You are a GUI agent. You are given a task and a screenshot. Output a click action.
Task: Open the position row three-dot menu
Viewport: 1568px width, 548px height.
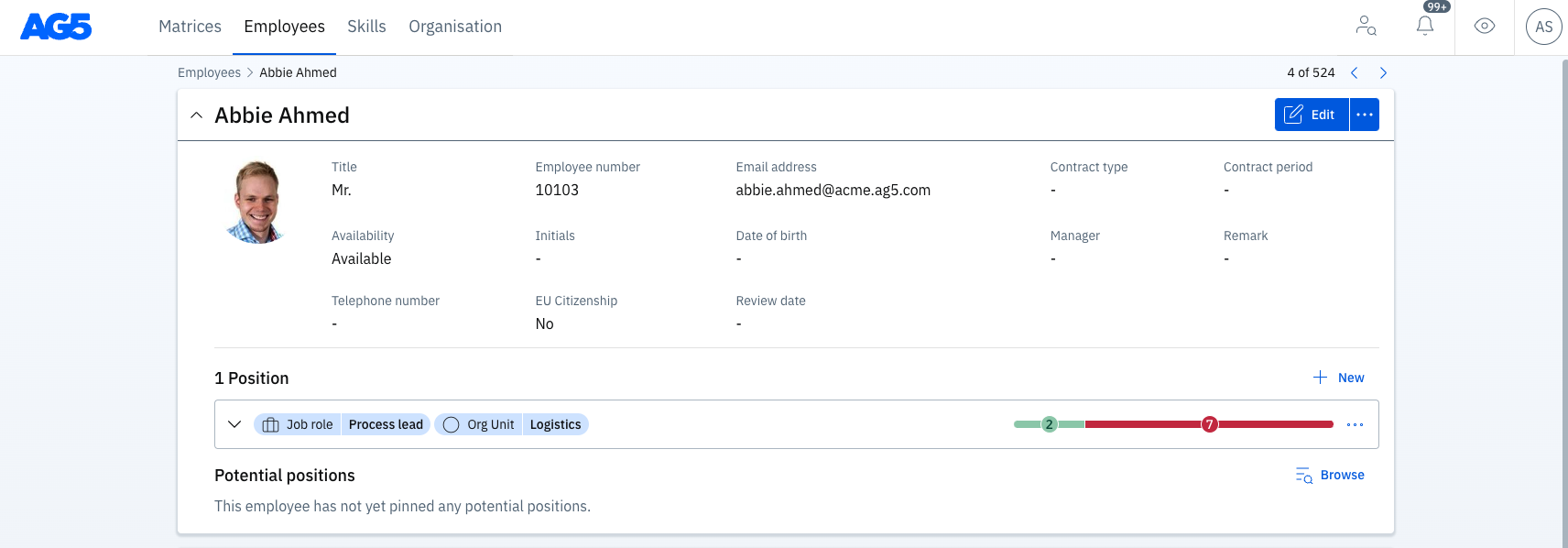pyautogui.click(x=1355, y=424)
